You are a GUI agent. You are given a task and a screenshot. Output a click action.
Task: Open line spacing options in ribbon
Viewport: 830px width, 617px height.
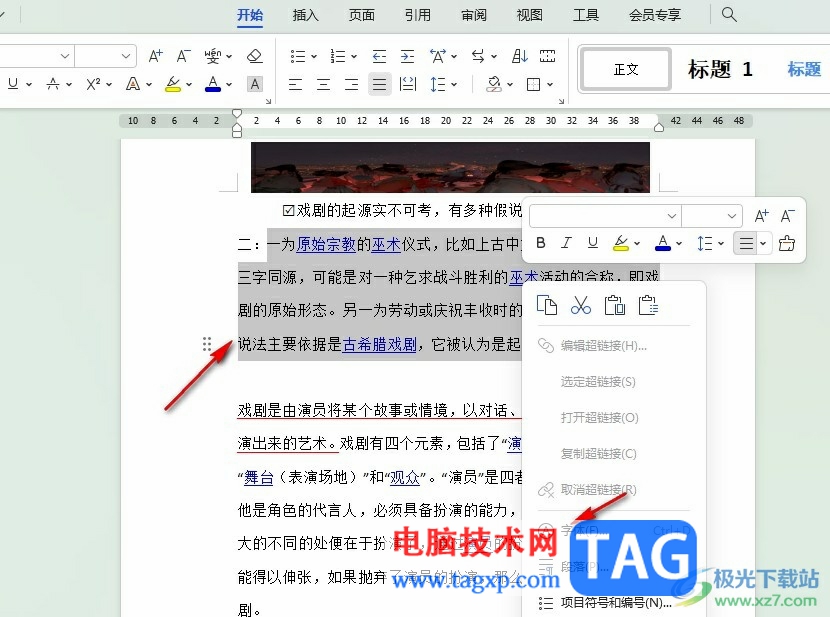[x=438, y=84]
